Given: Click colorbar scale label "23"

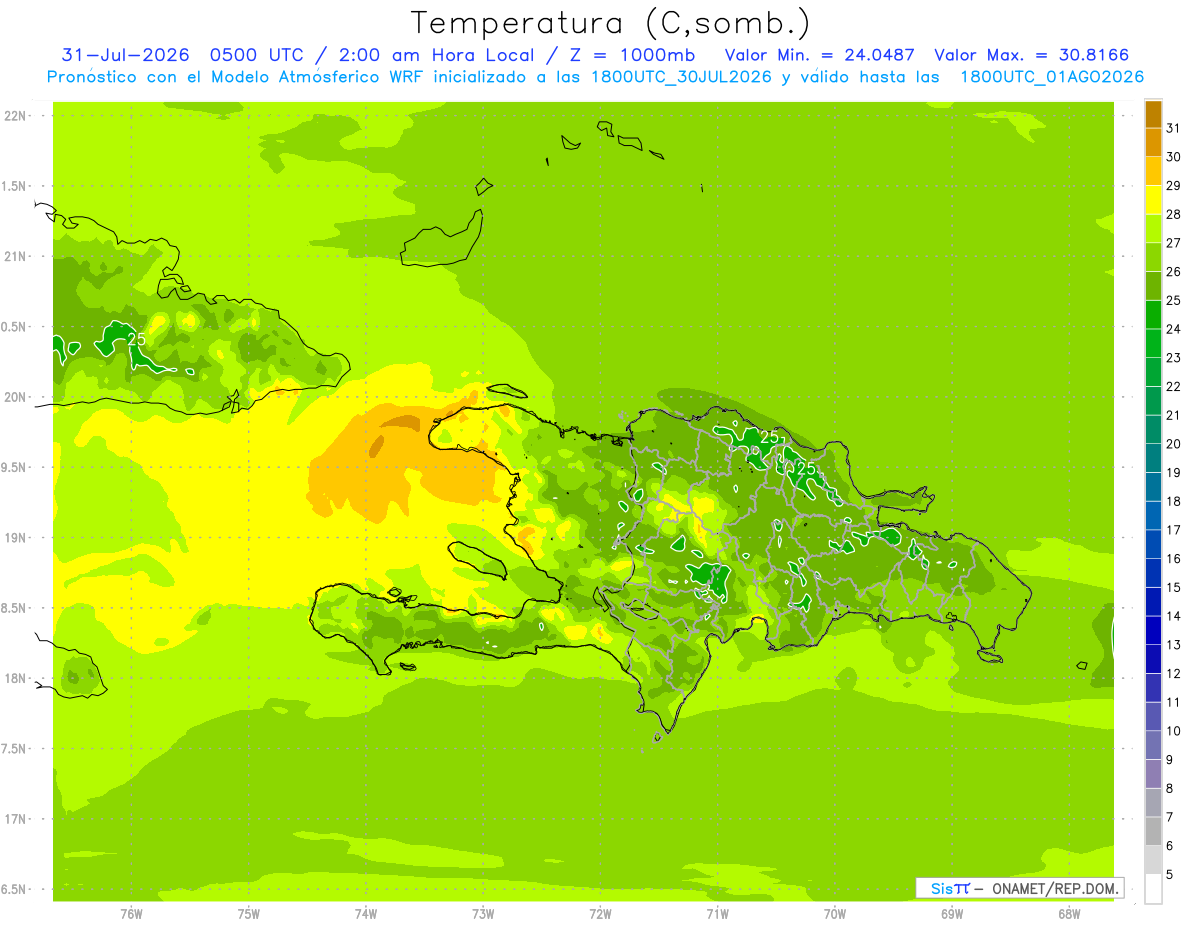Looking at the screenshot, I should pos(1173,358).
